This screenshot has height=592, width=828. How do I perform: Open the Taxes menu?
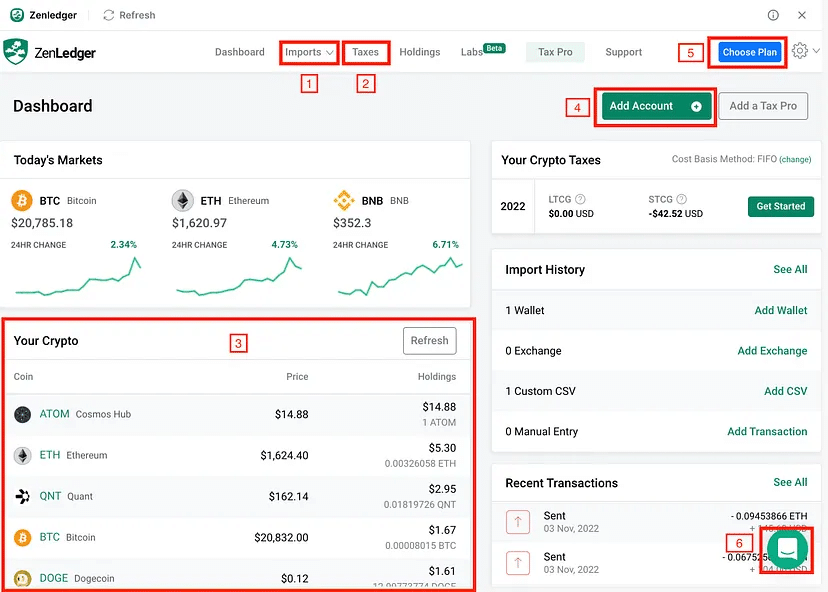pyautogui.click(x=365, y=52)
